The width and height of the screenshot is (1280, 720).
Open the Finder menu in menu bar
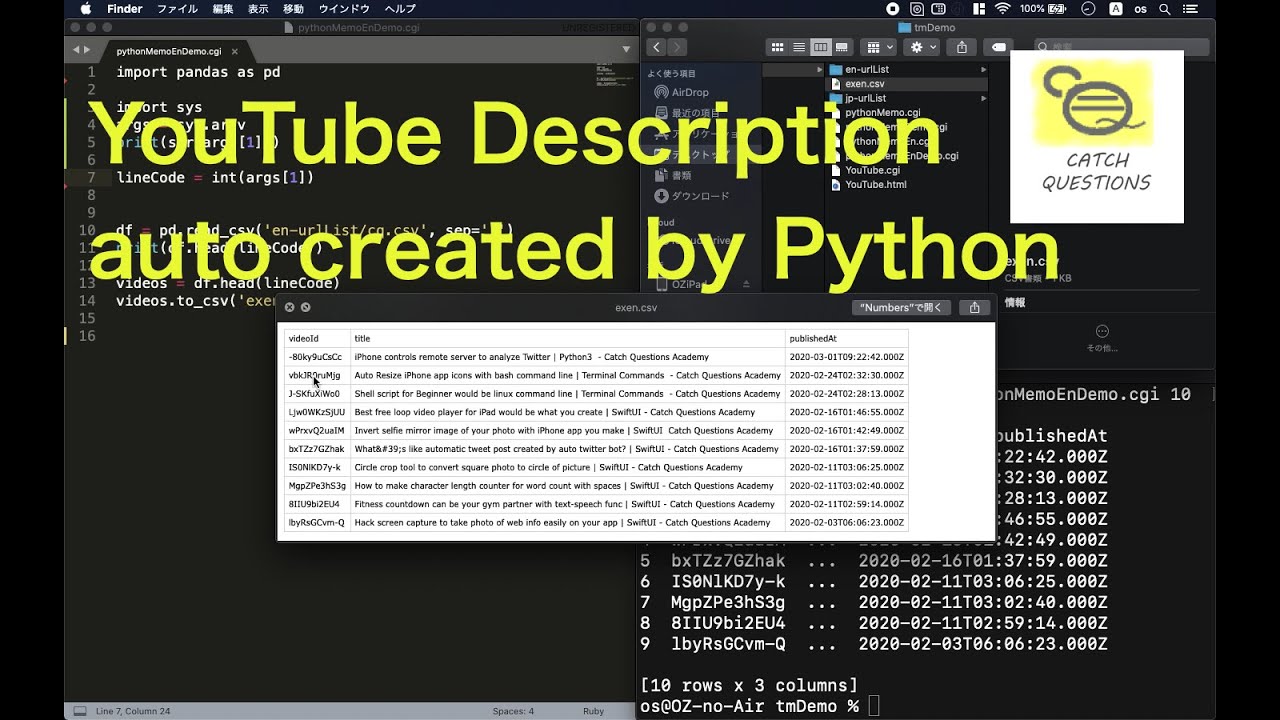[125, 9]
